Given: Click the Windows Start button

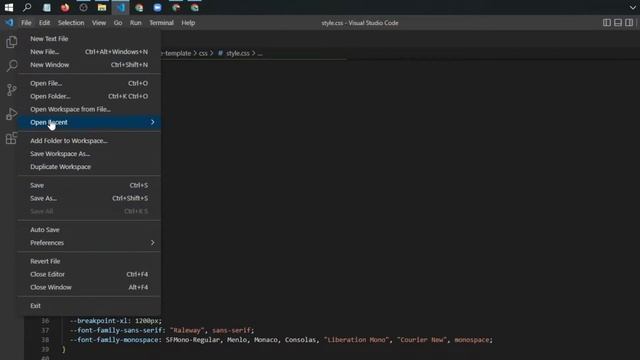Looking at the screenshot, I should coord(9,7).
